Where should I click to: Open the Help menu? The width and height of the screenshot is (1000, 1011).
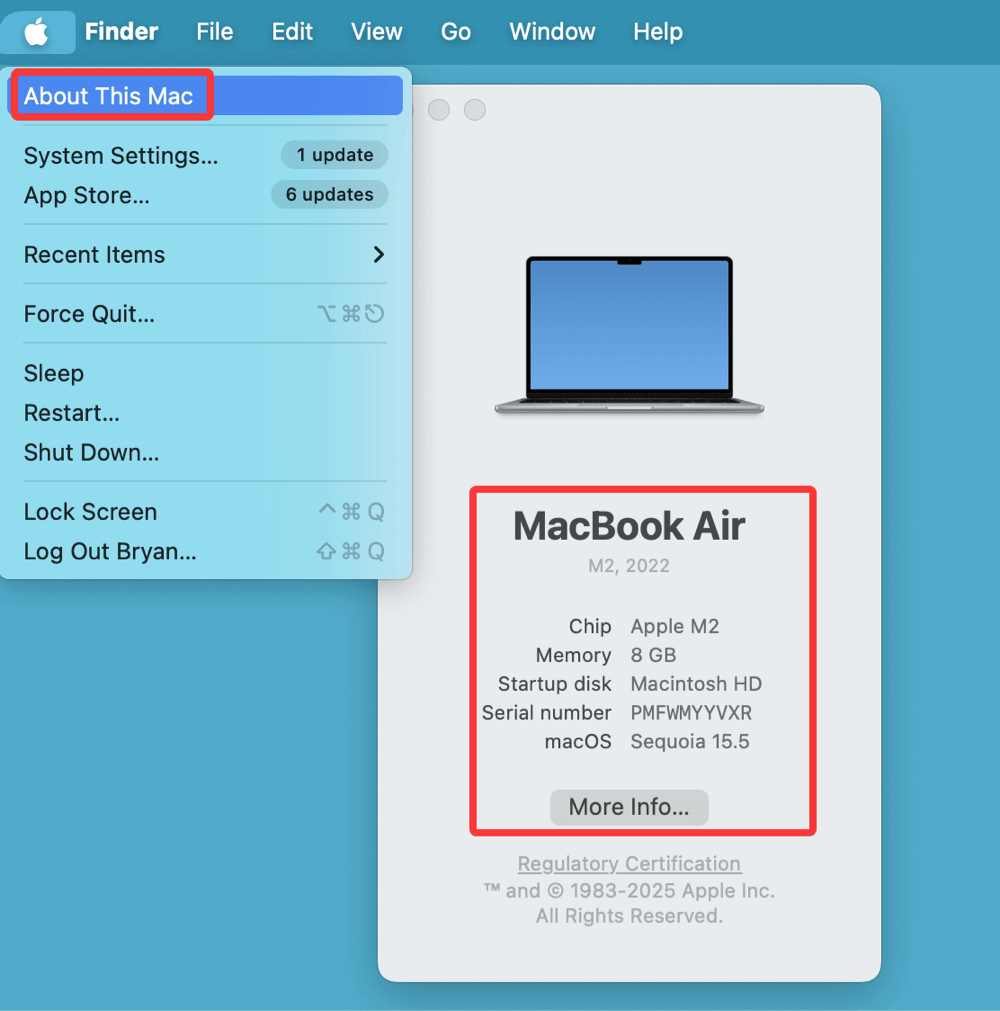pyautogui.click(x=657, y=31)
